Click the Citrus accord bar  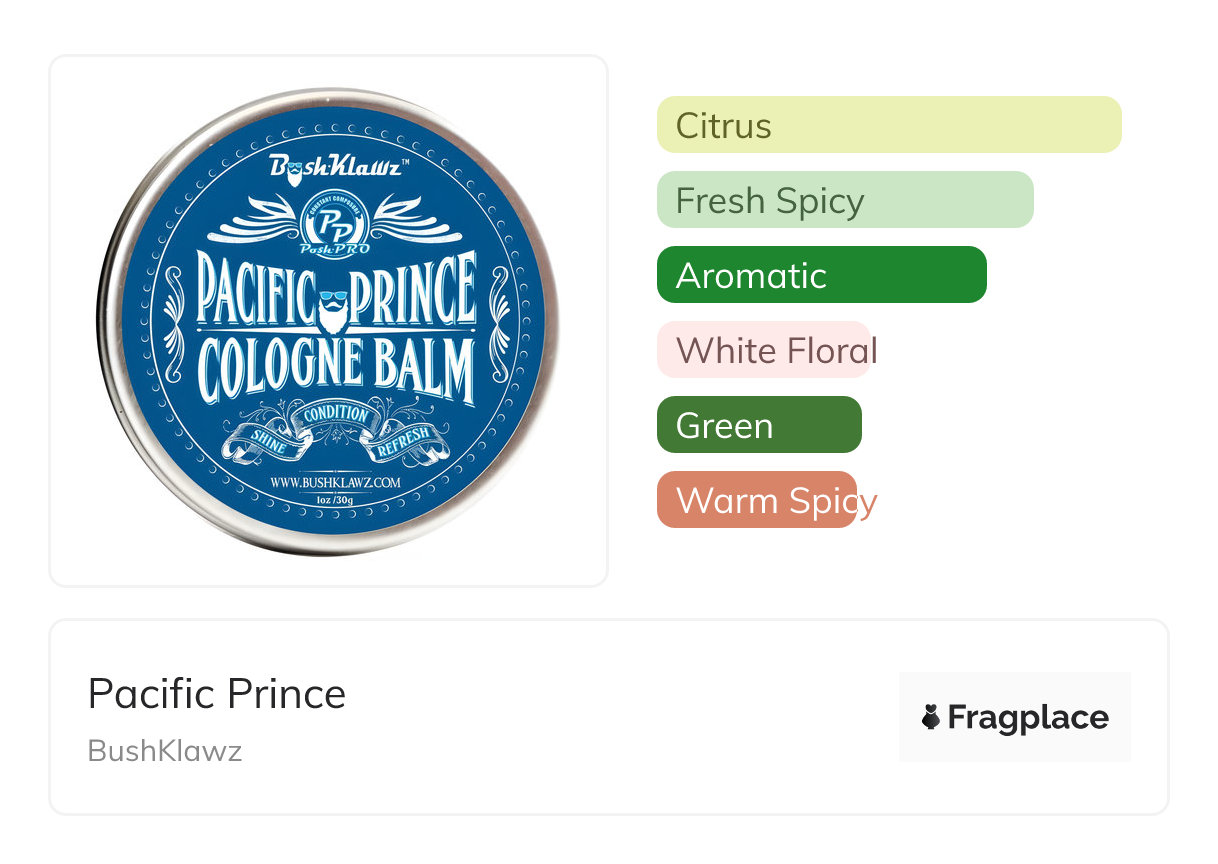(888, 125)
